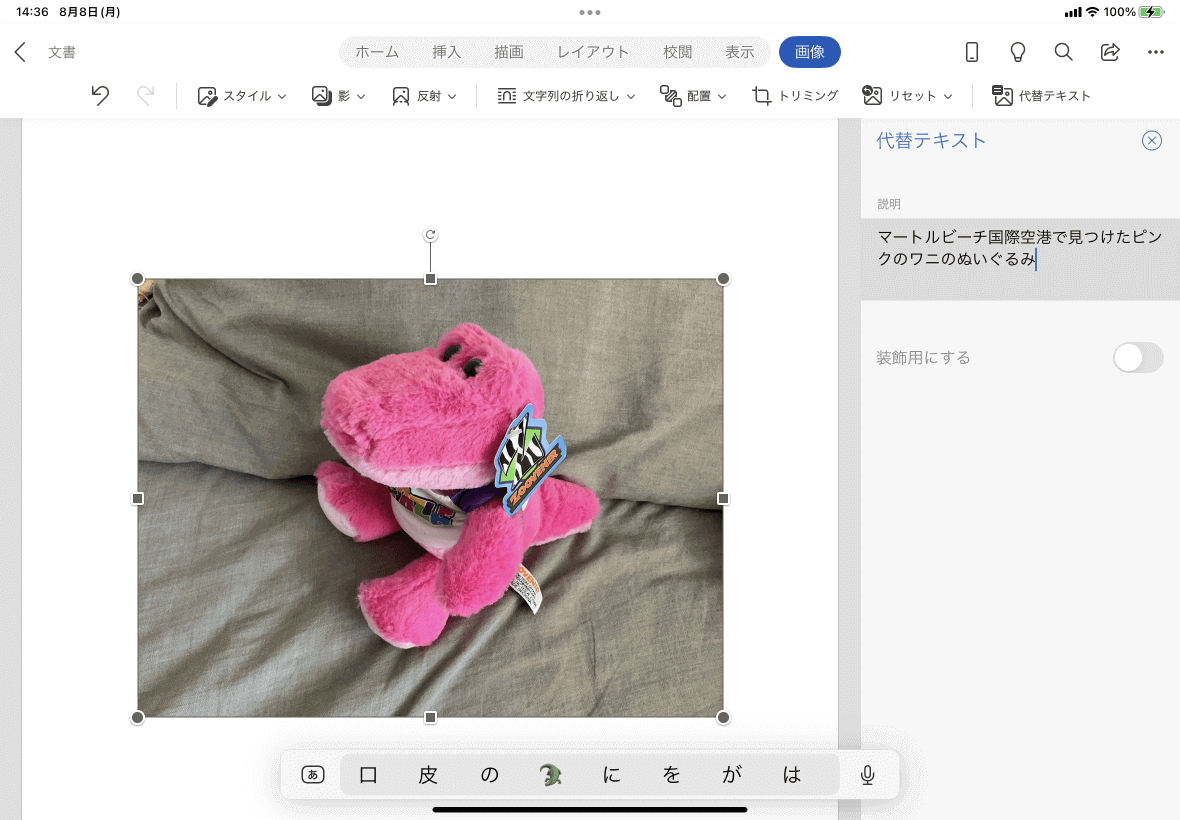The height and width of the screenshot is (820, 1180).
Task: Select the crocodile emoji suggestion
Action: pyautogui.click(x=551, y=775)
